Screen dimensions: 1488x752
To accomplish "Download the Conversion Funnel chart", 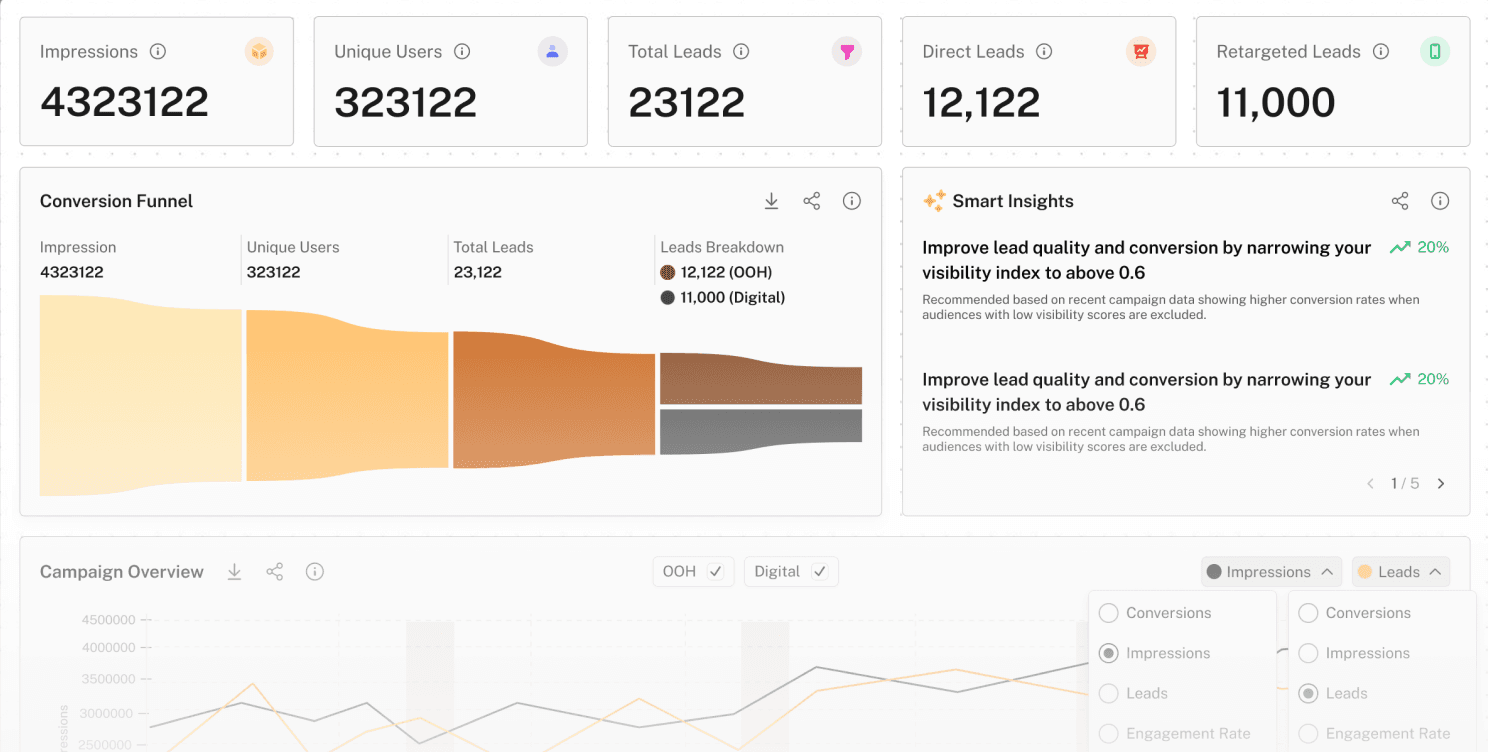I will pos(771,201).
